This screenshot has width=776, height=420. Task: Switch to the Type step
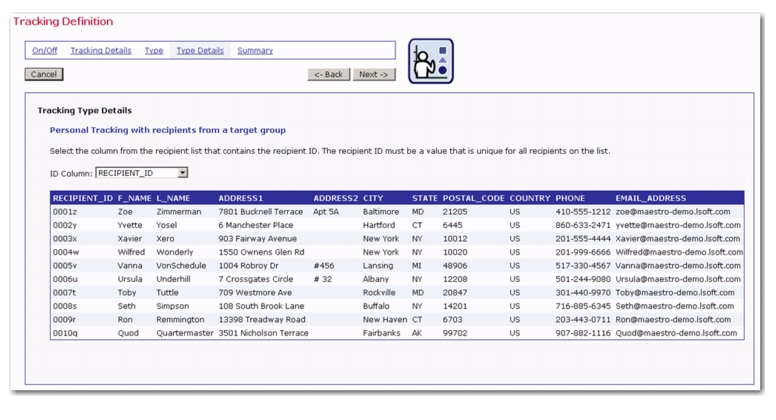point(154,50)
